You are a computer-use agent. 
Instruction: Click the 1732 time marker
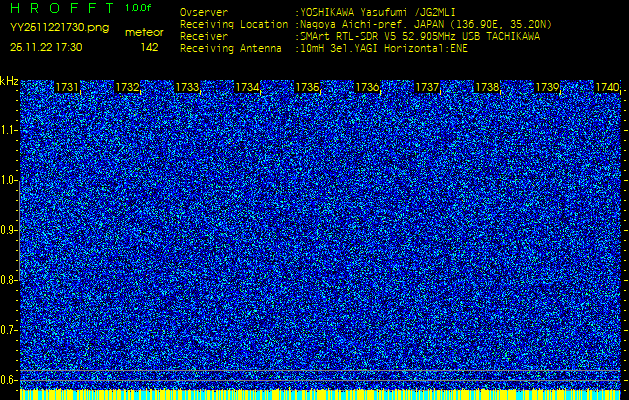pos(128,87)
